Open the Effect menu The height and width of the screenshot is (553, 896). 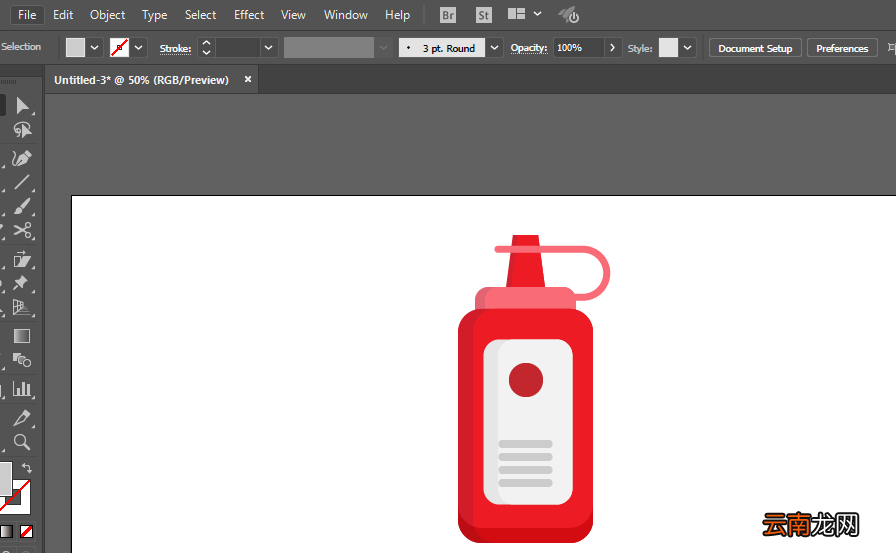point(249,15)
